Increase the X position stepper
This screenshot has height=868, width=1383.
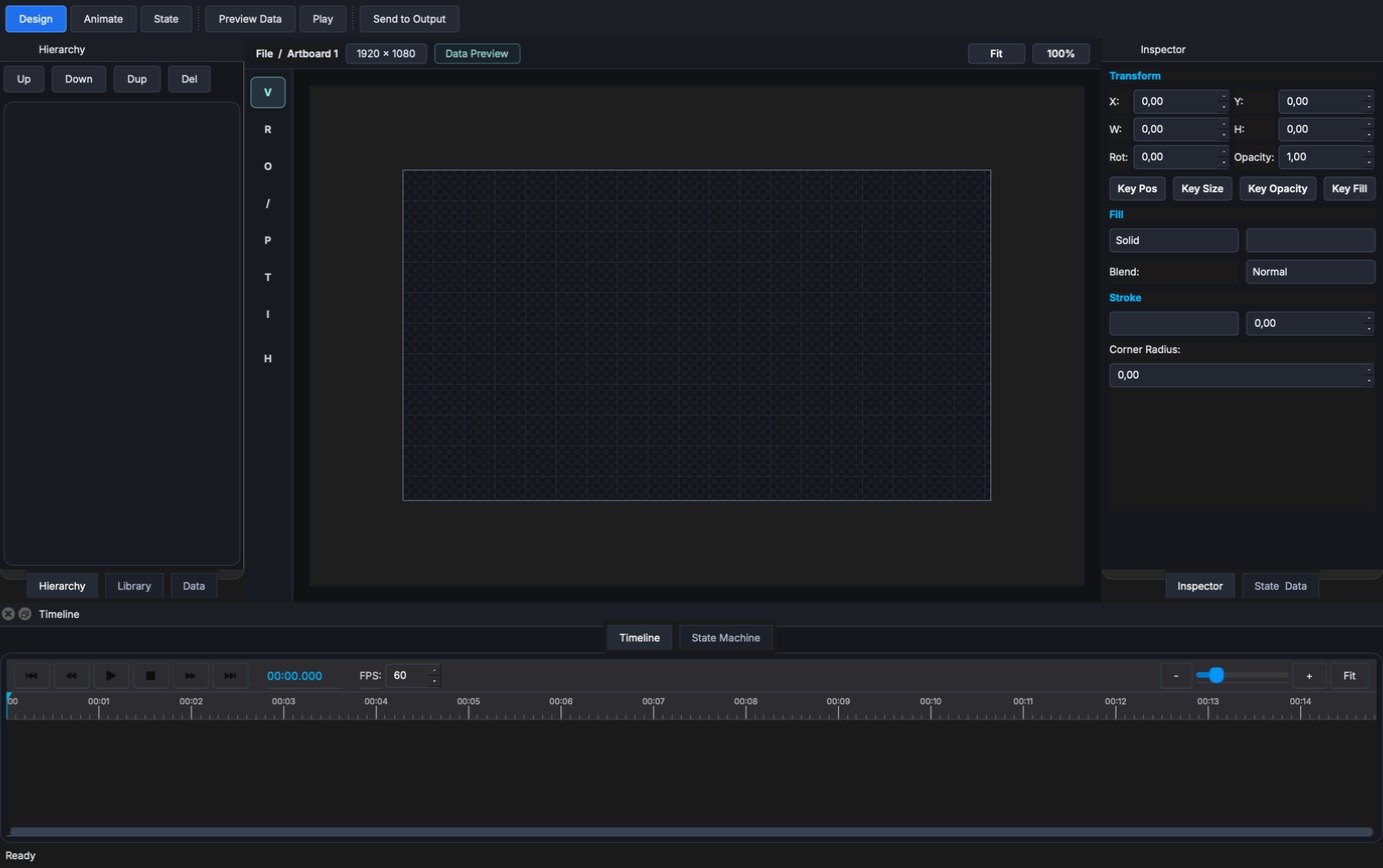coord(1224,96)
